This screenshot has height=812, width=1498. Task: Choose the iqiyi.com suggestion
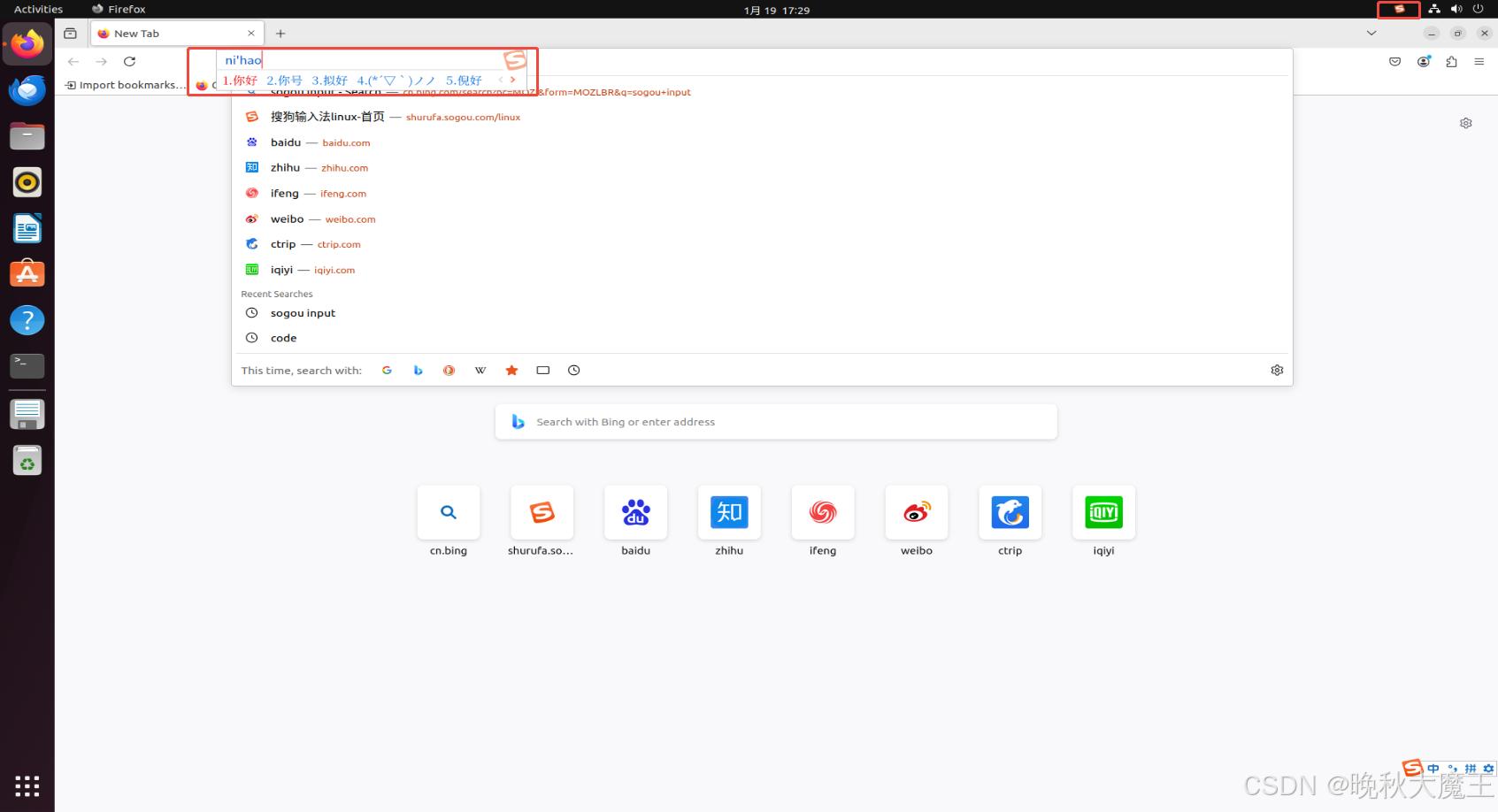click(x=762, y=270)
